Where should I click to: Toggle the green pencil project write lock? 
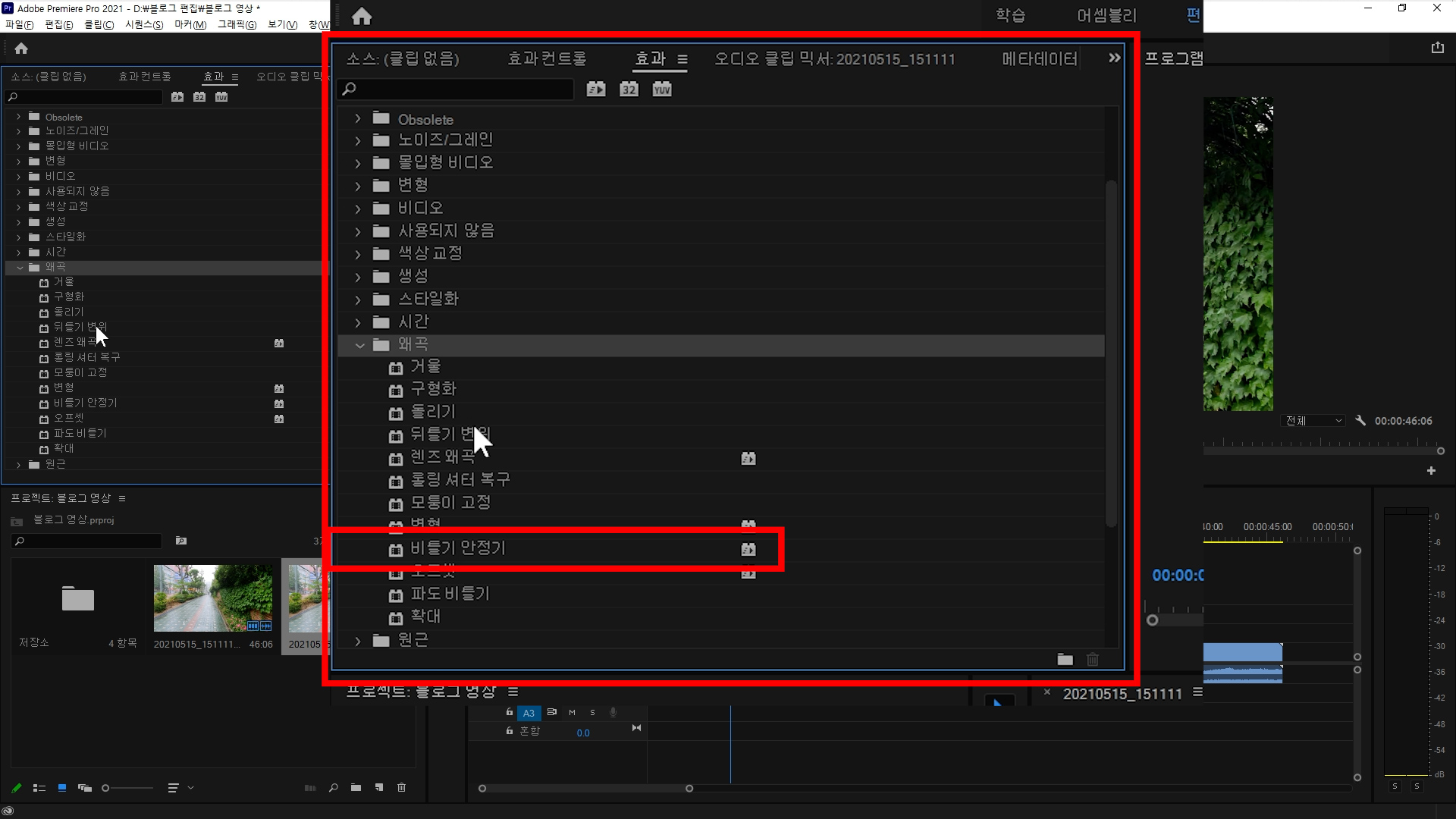17,788
